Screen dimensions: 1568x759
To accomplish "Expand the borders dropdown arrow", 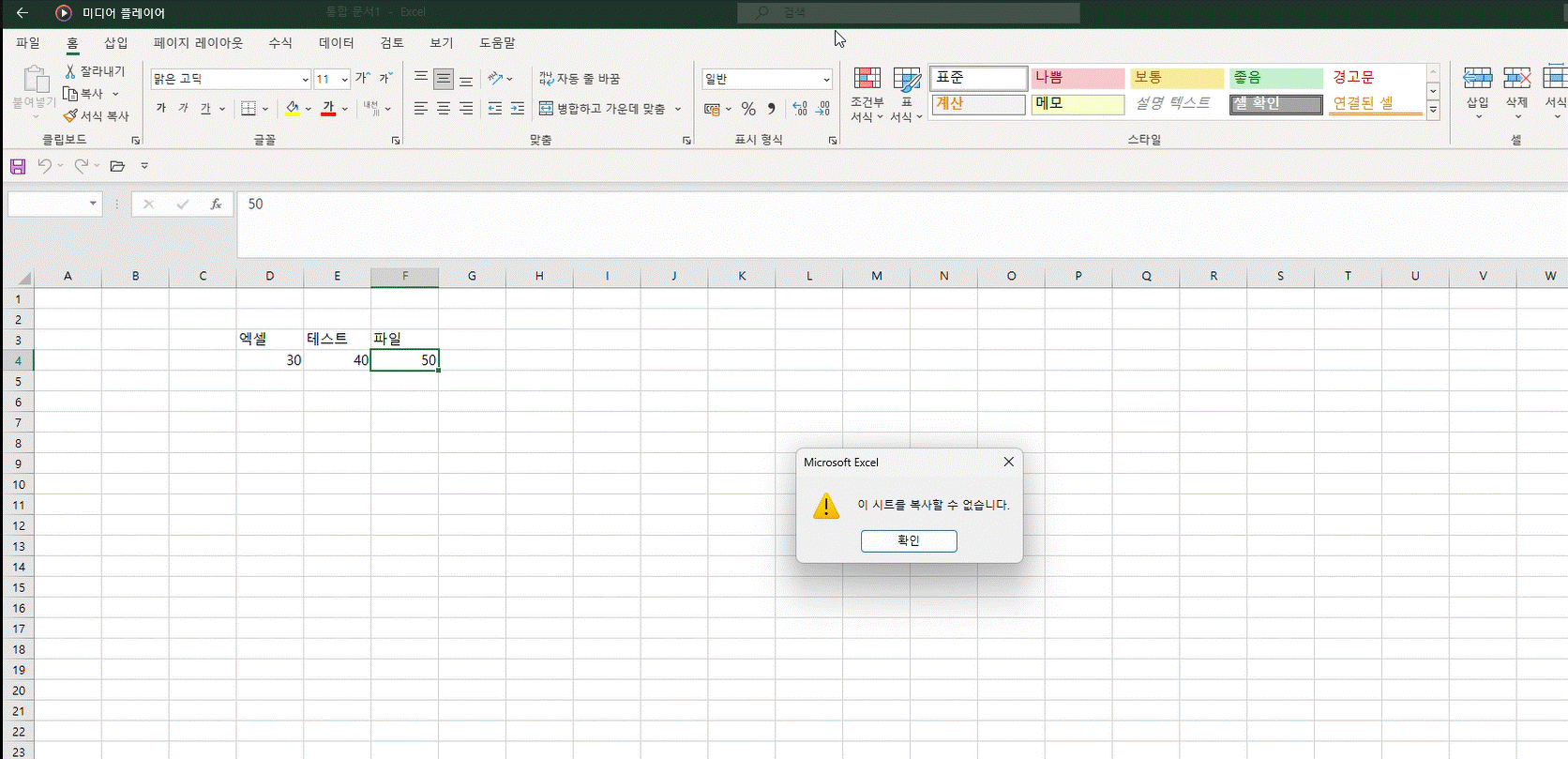I will (265, 109).
